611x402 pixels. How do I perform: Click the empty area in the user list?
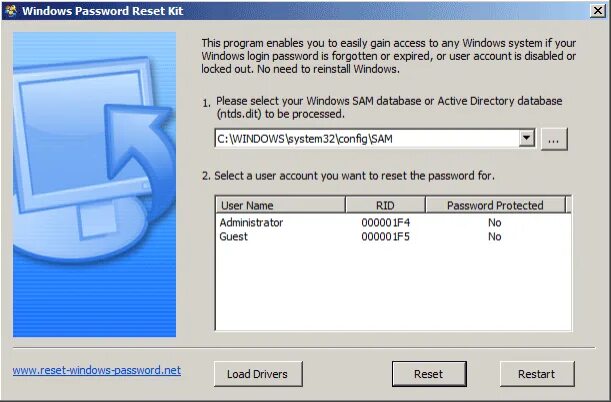[x=393, y=288]
